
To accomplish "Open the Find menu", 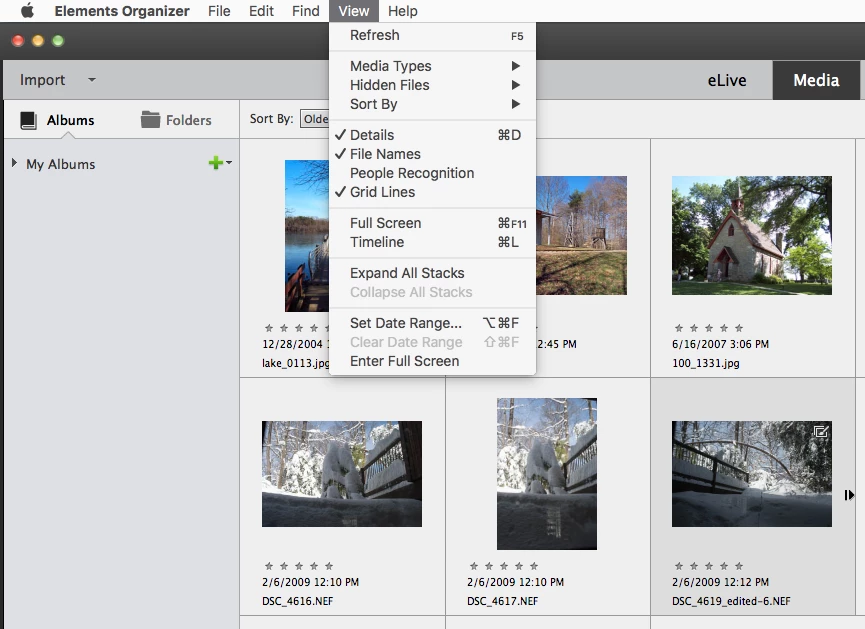I will pos(306,11).
